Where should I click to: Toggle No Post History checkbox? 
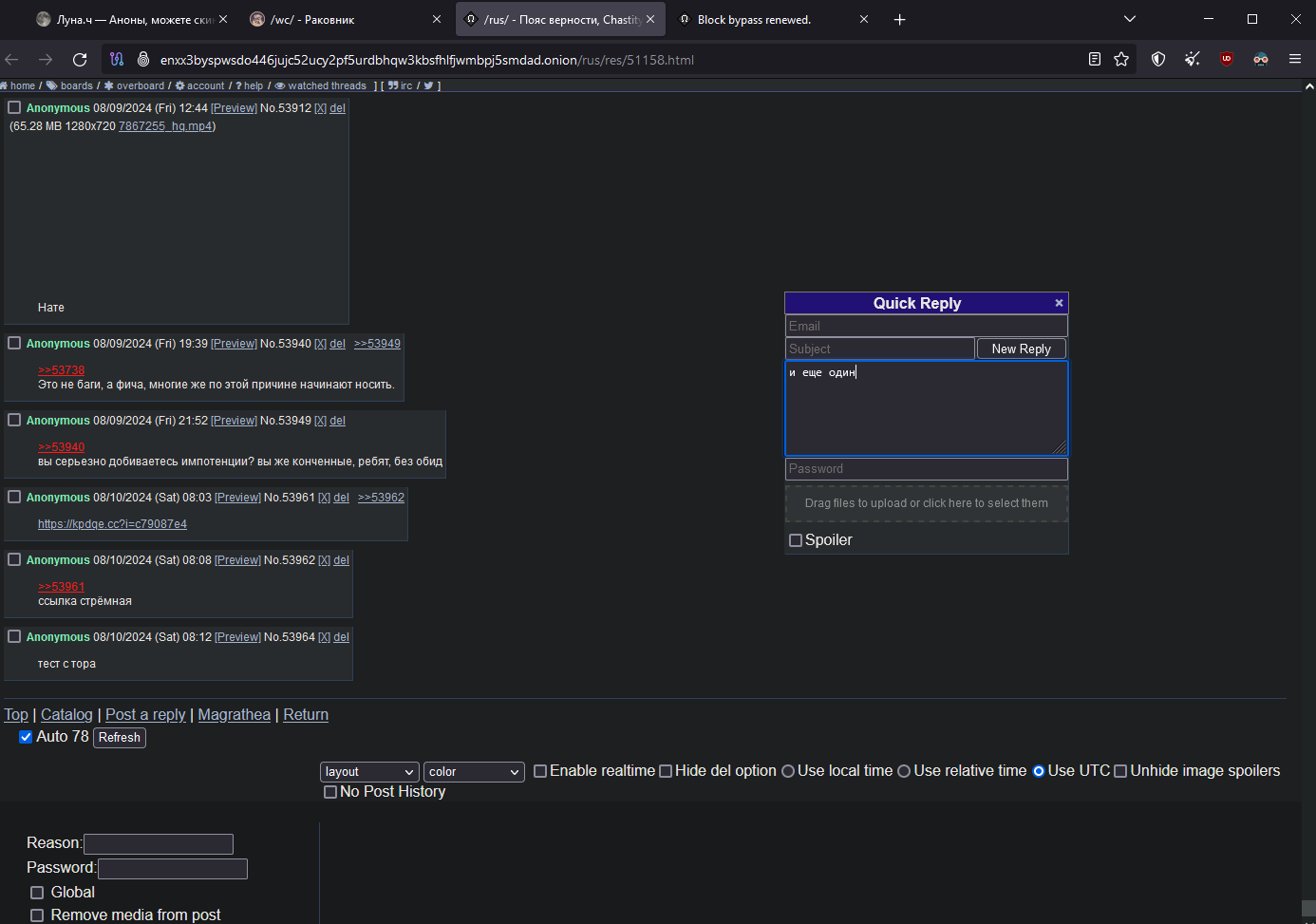pyautogui.click(x=330, y=792)
